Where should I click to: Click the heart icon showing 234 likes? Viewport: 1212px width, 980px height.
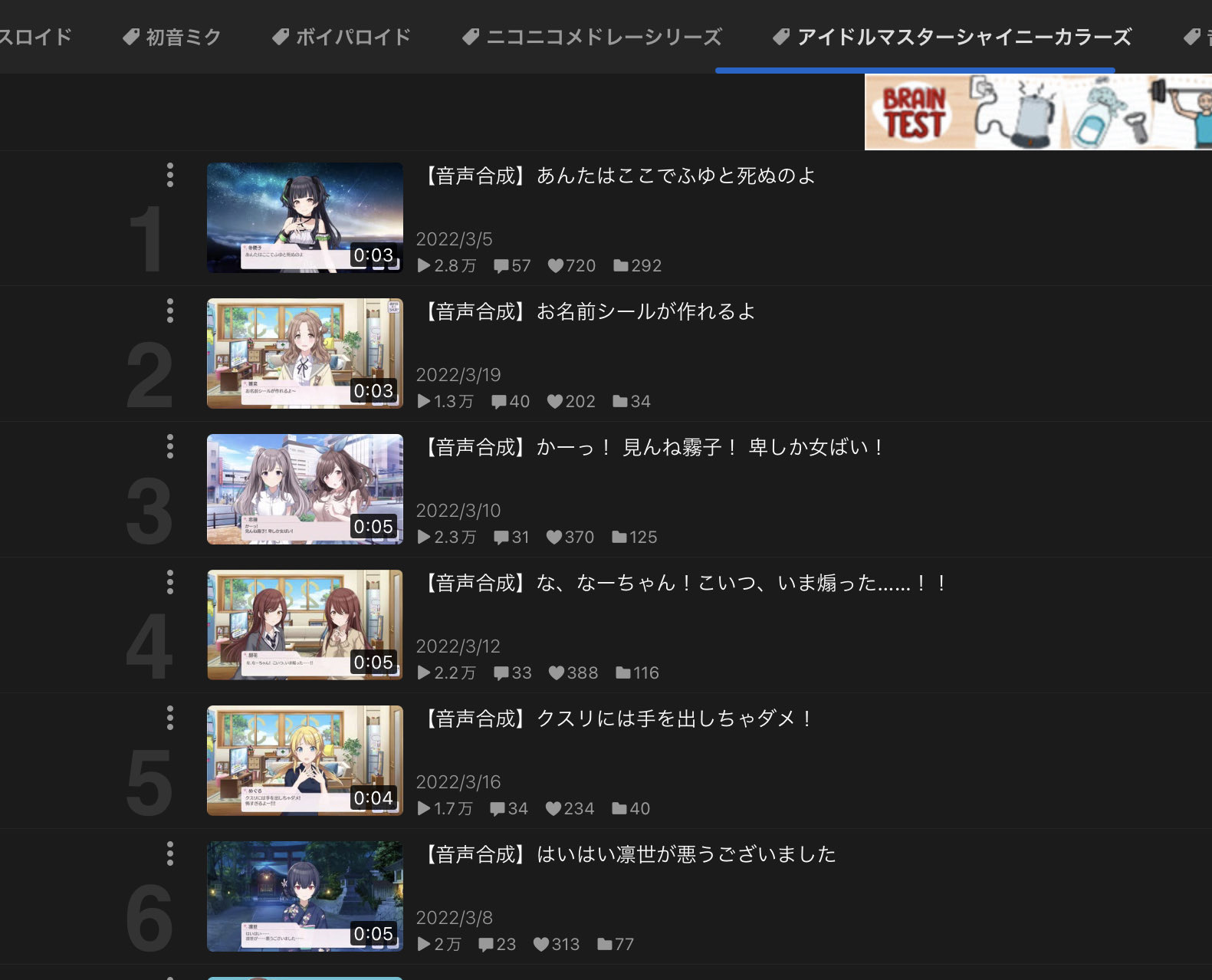(x=553, y=808)
